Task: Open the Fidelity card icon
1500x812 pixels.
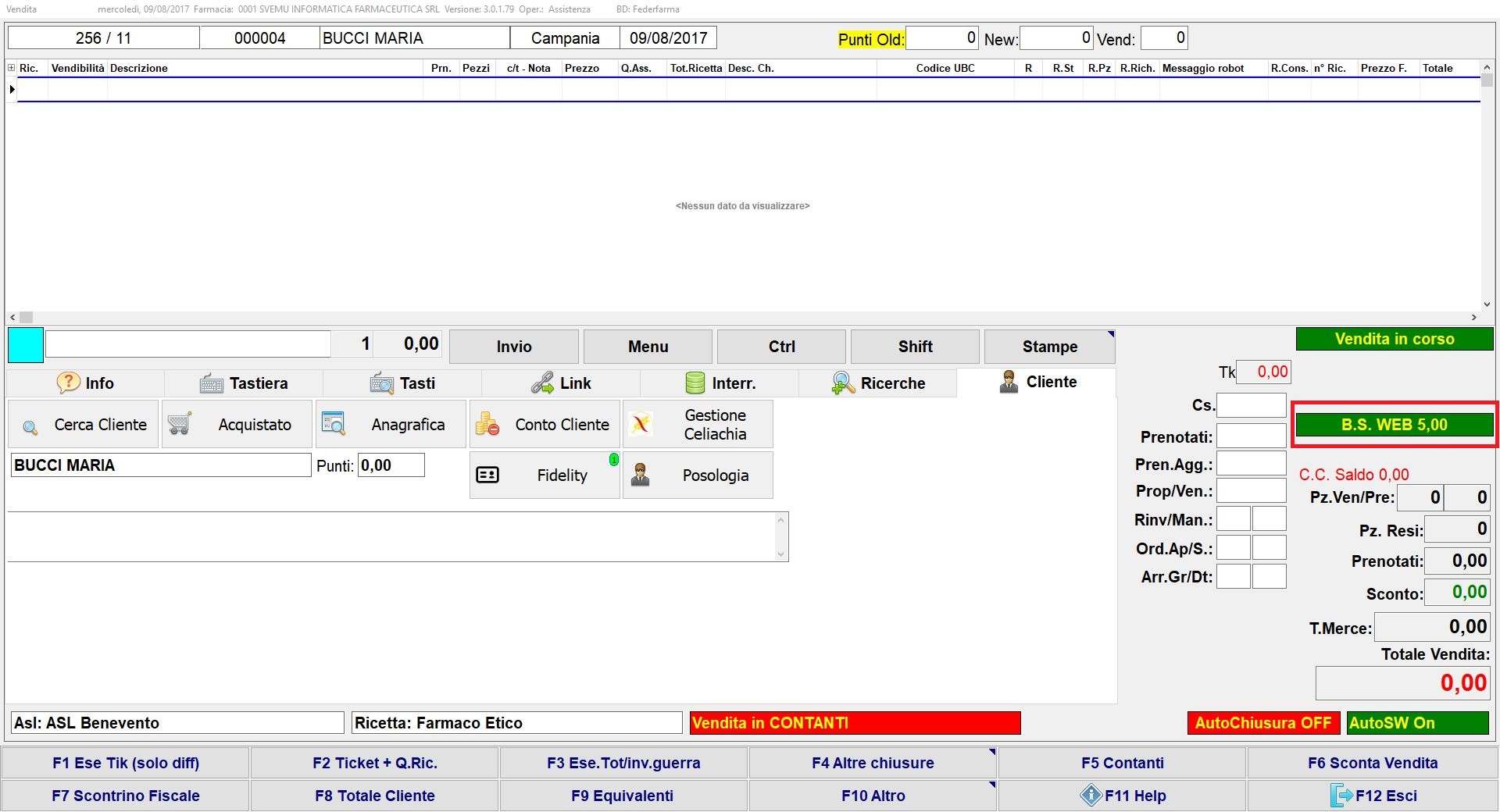Action: (487, 475)
